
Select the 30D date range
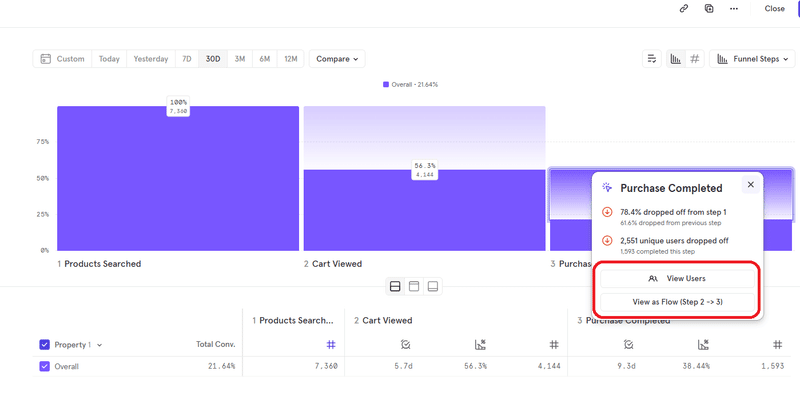(x=213, y=59)
